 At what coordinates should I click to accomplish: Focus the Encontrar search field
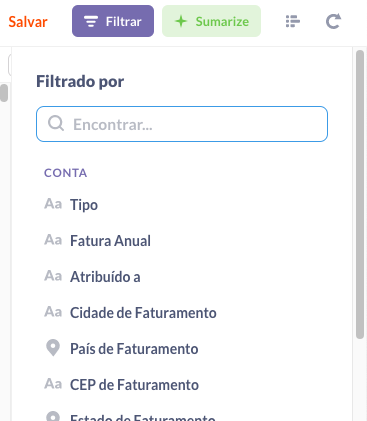[182, 124]
